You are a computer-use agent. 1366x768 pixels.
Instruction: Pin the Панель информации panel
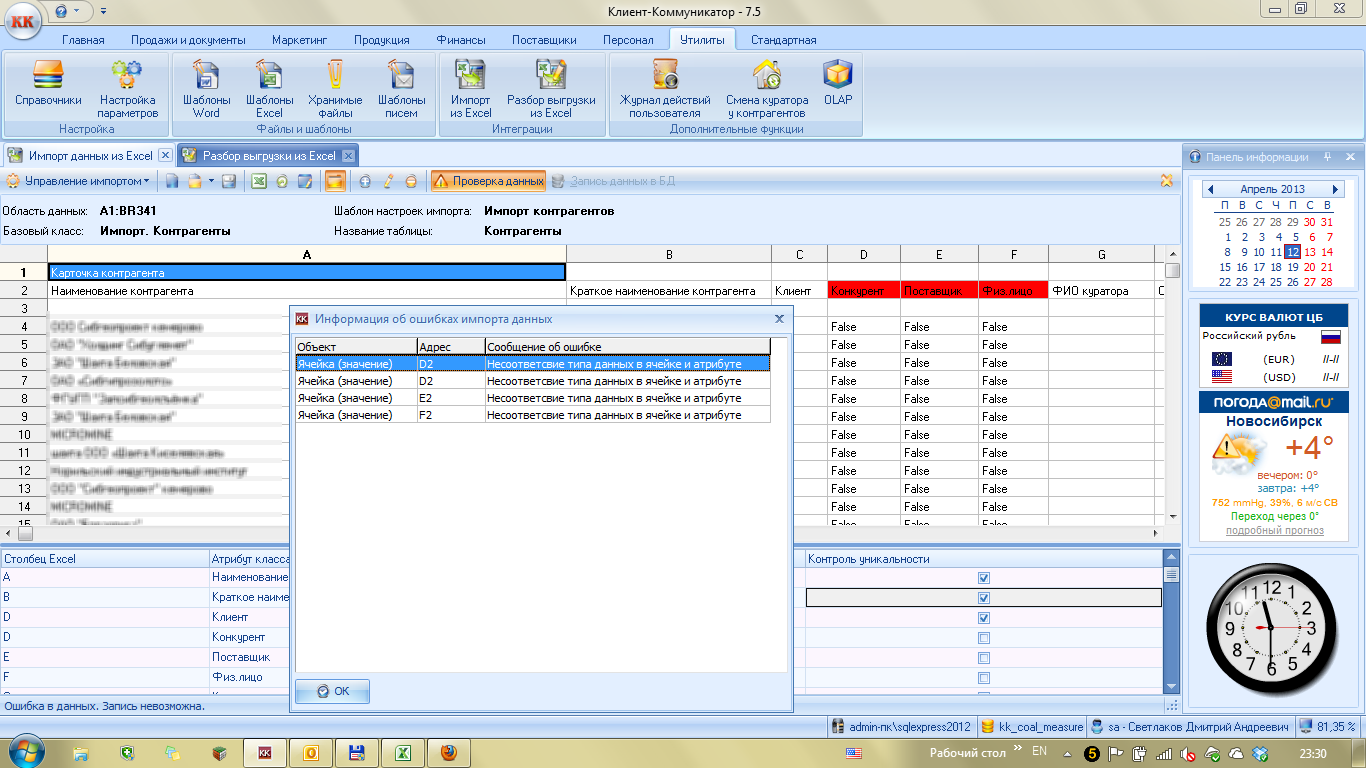pos(1326,156)
